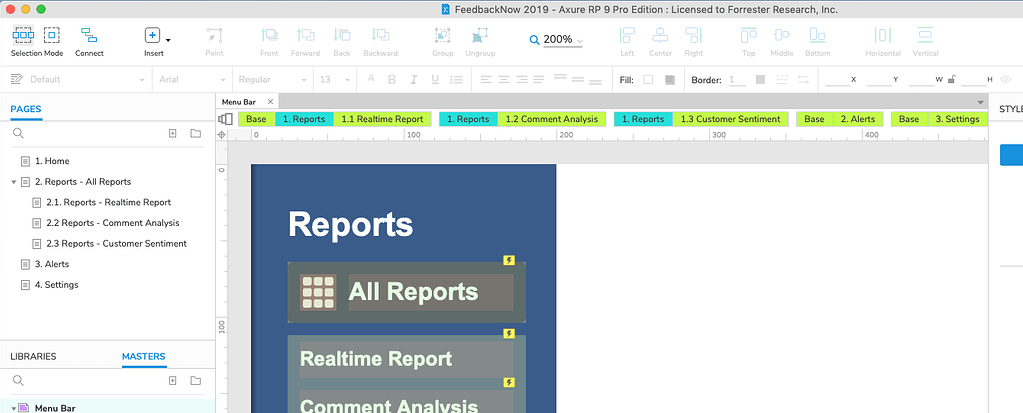The image size is (1023, 413).
Task: Open the canvas tab list dropdown
Action: tap(980, 102)
